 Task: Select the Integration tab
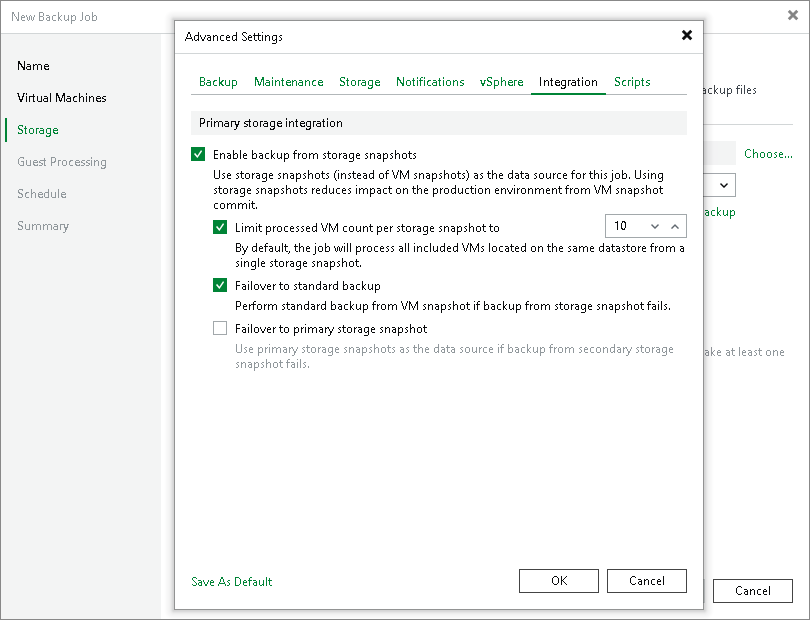(568, 82)
